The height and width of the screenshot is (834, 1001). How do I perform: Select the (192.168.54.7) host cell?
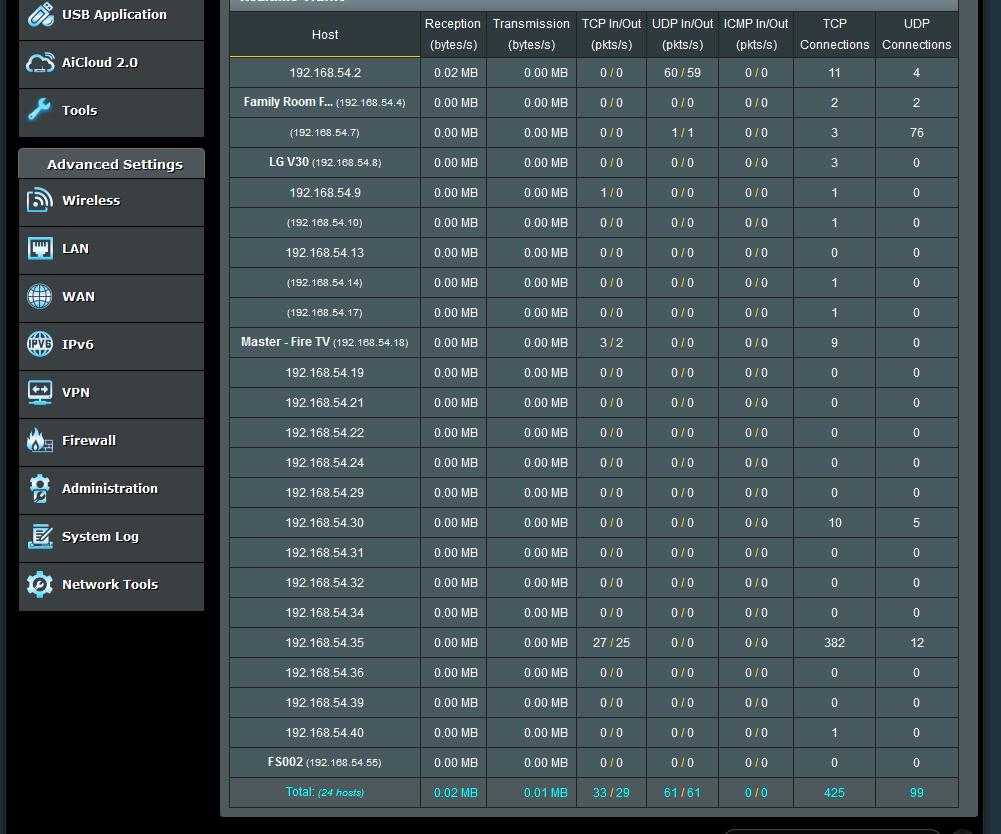[325, 132]
